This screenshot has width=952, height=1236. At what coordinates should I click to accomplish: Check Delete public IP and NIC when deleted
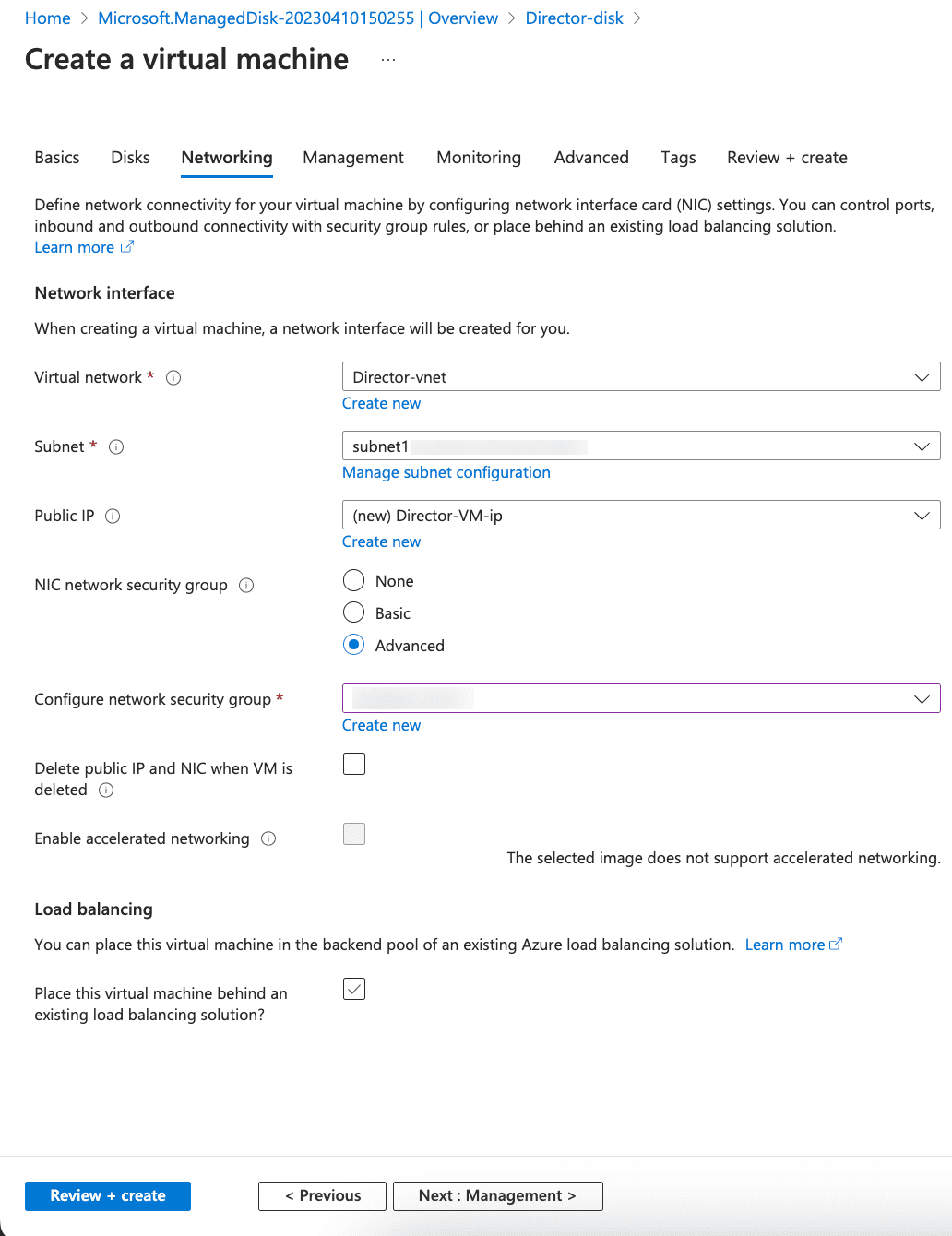(x=353, y=764)
